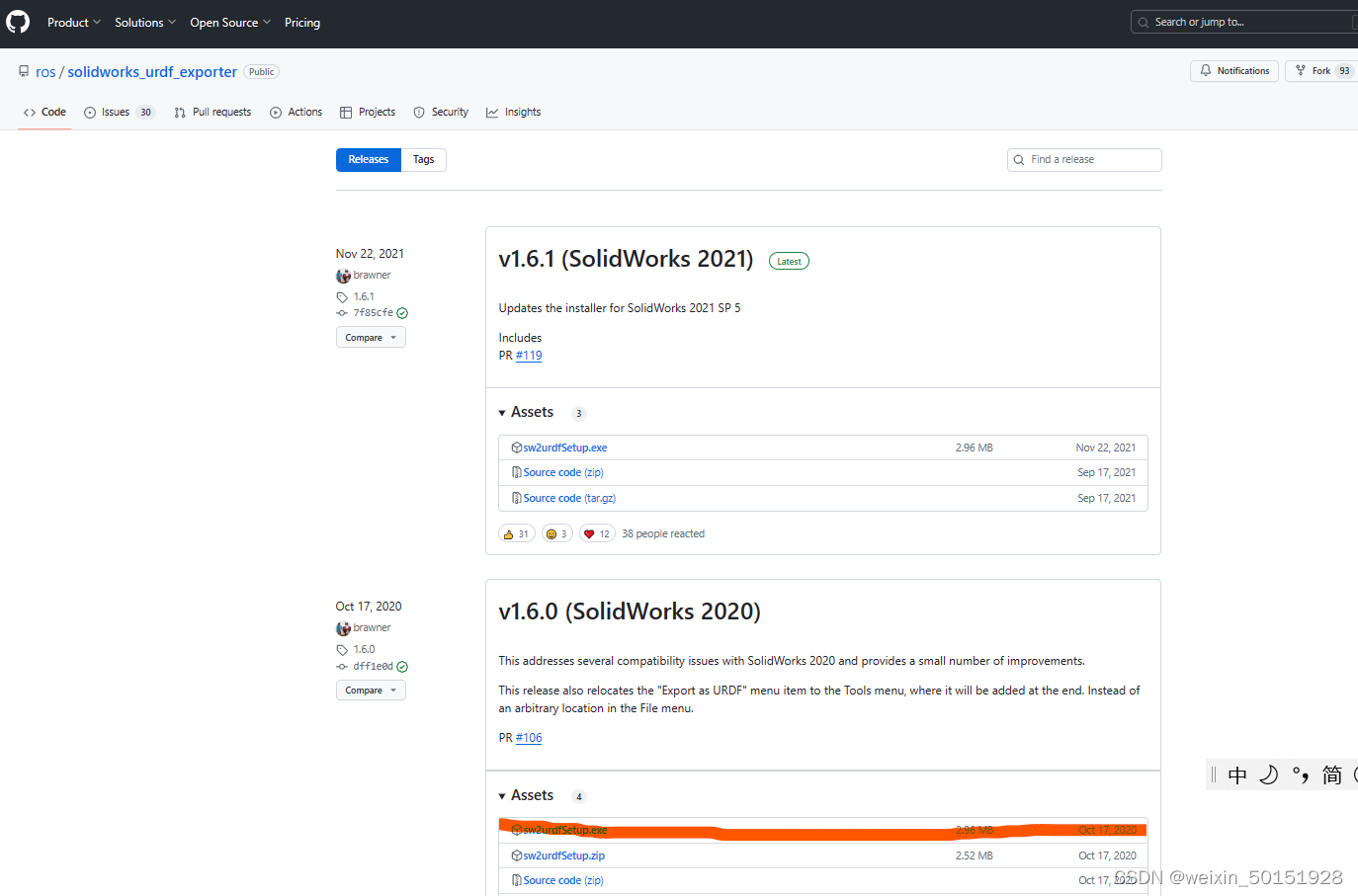This screenshot has height=896, width=1358.
Task: Select the Releases button
Action: [x=369, y=160]
